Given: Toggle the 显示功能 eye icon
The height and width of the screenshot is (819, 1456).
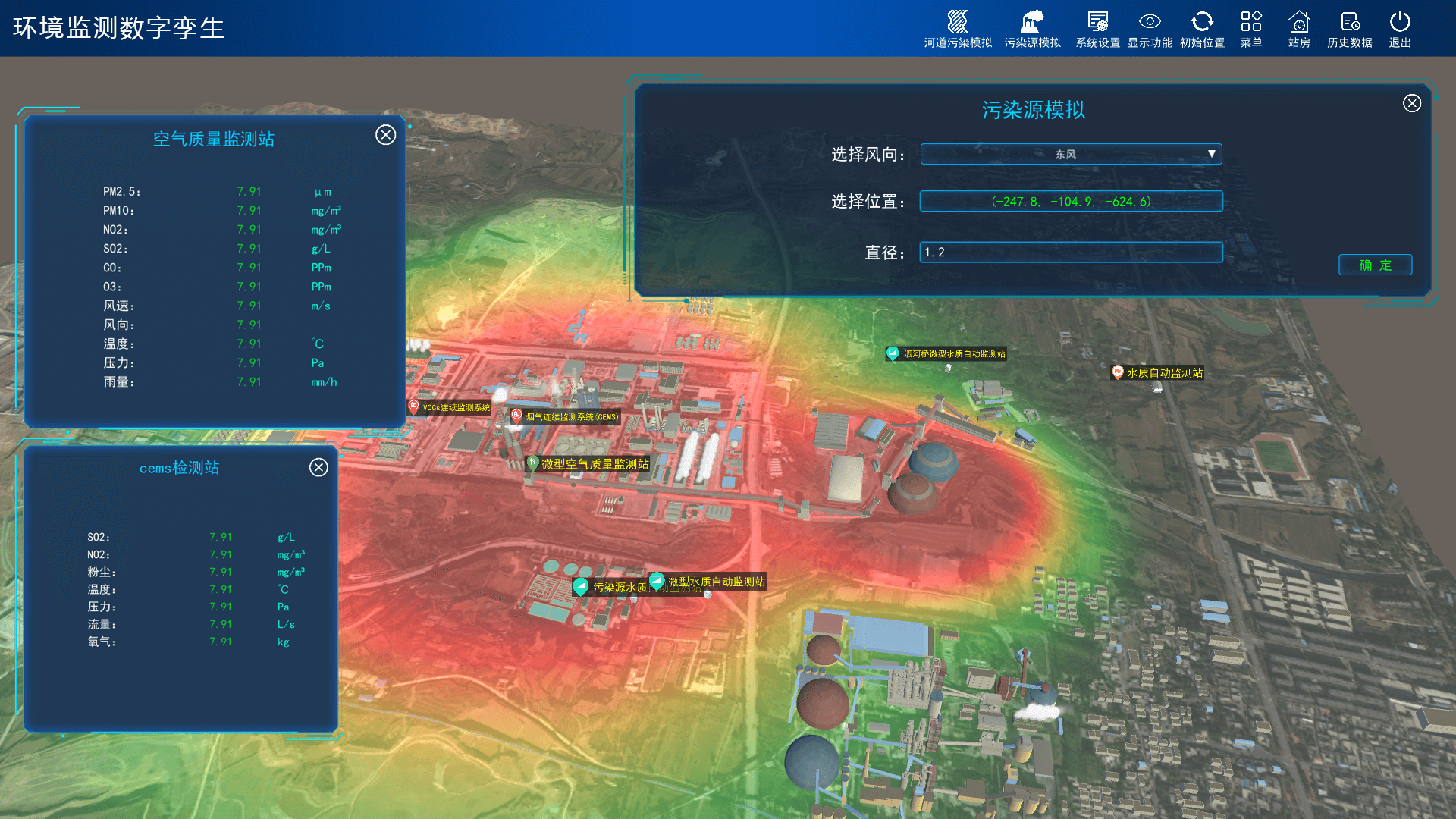Looking at the screenshot, I should [1150, 21].
